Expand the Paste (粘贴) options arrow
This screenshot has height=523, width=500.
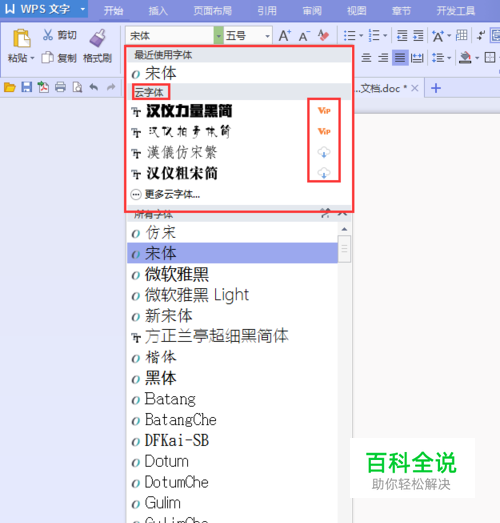pos(32,58)
